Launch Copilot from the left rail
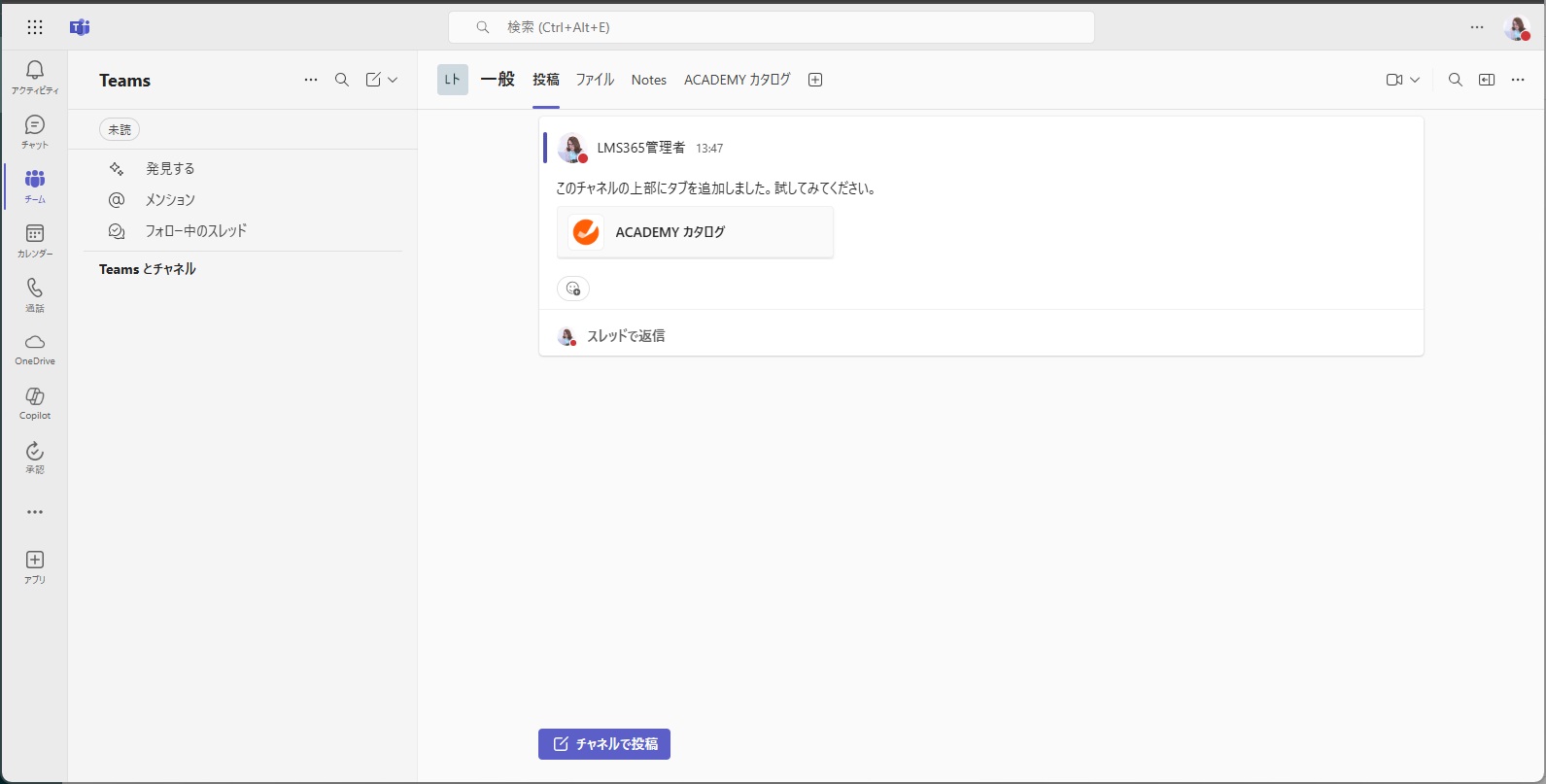This screenshot has width=1546, height=784. 35,404
